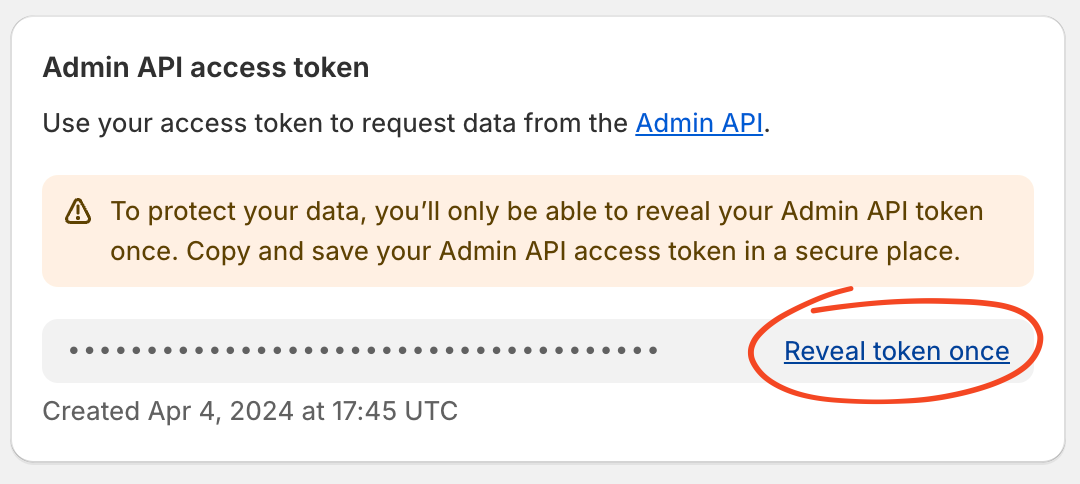Click the warning triangle icon in banner
This screenshot has height=484, width=1080.
pyautogui.click(x=78, y=211)
